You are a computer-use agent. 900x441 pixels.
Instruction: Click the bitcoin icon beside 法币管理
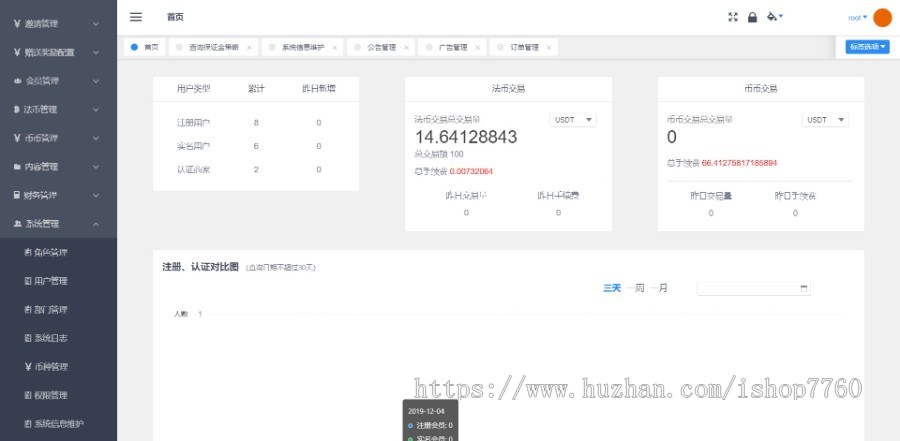17,109
